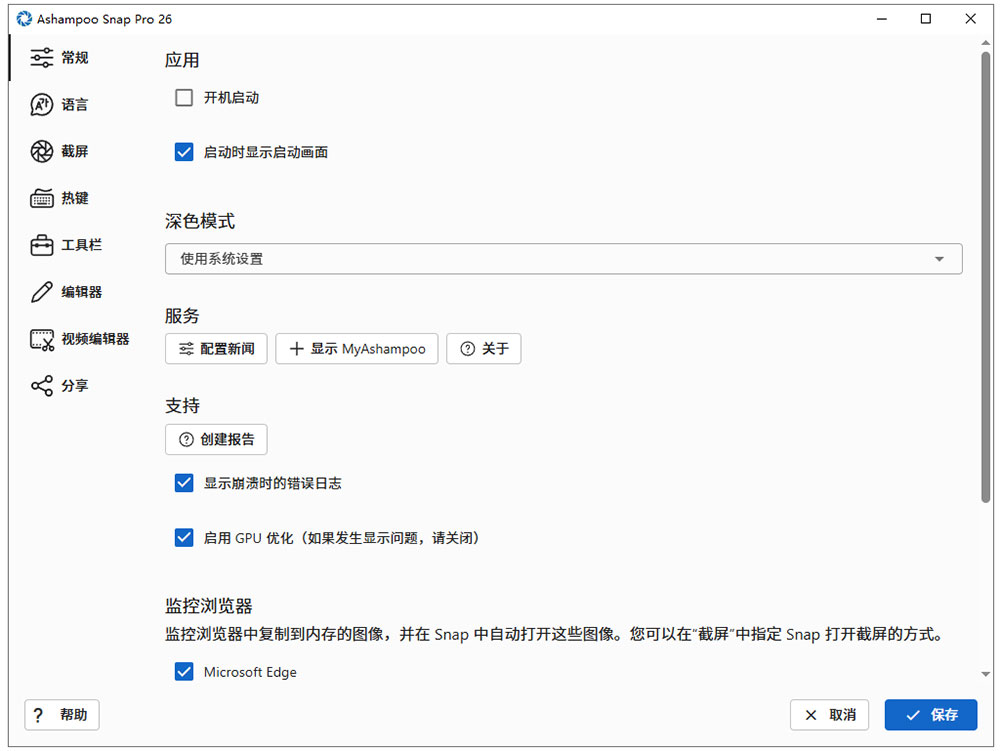Click the 使用系统设置 combo box
Image resolution: width=1000 pixels, height=751 pixels.
563,259
